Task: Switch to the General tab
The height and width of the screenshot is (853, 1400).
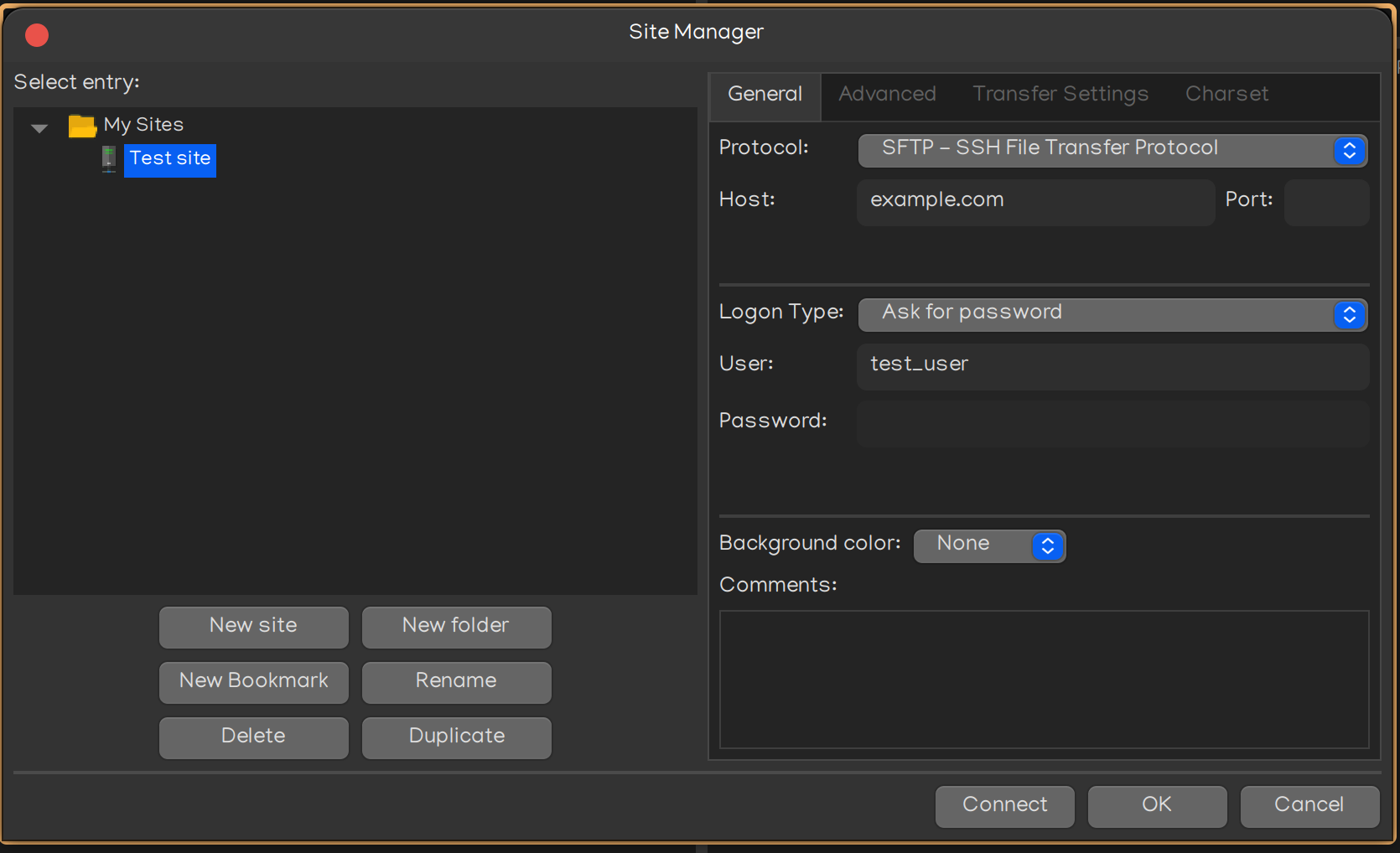Action: coord(765,95)
